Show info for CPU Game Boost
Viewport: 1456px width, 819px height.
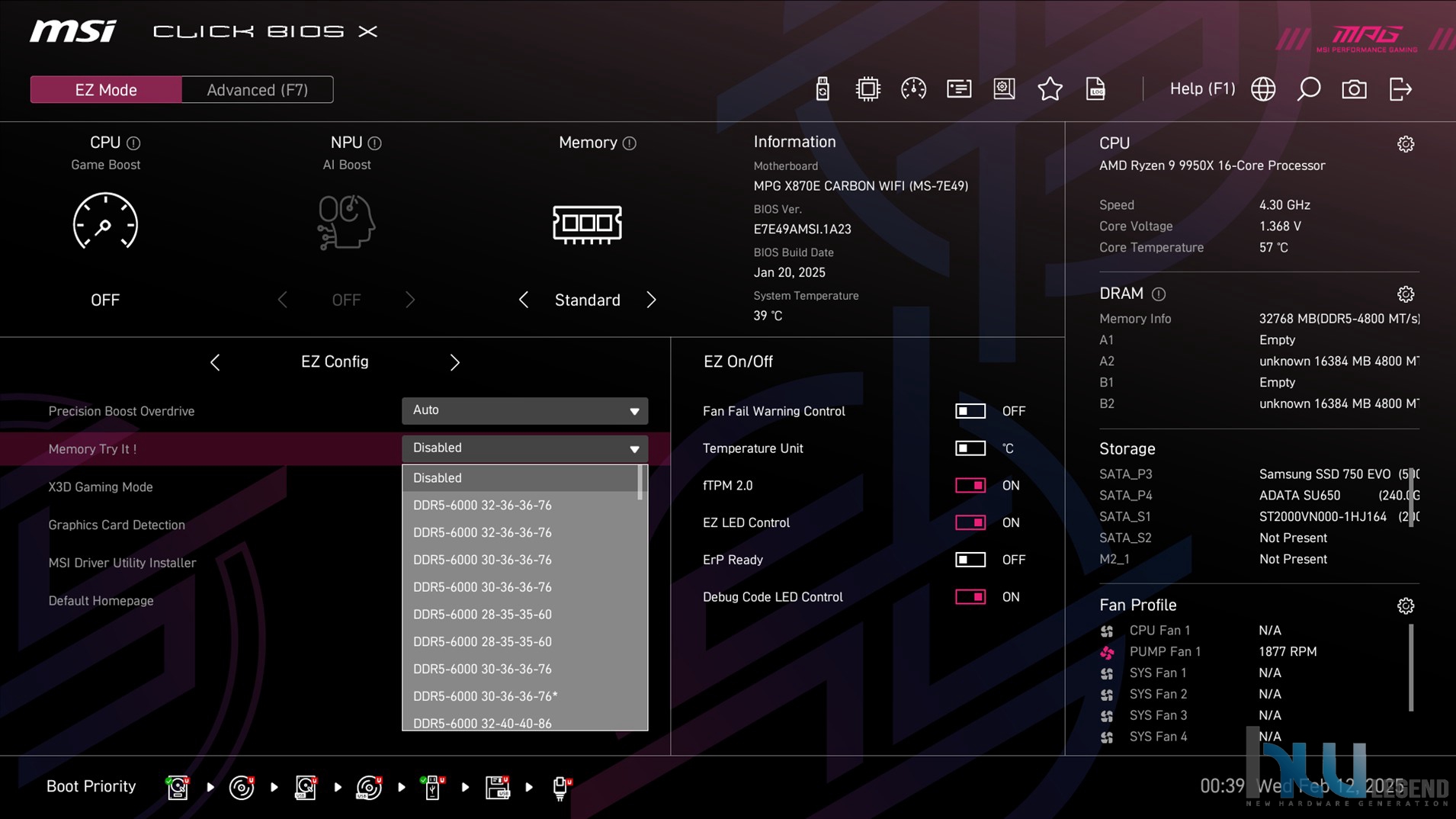[133, 143]
